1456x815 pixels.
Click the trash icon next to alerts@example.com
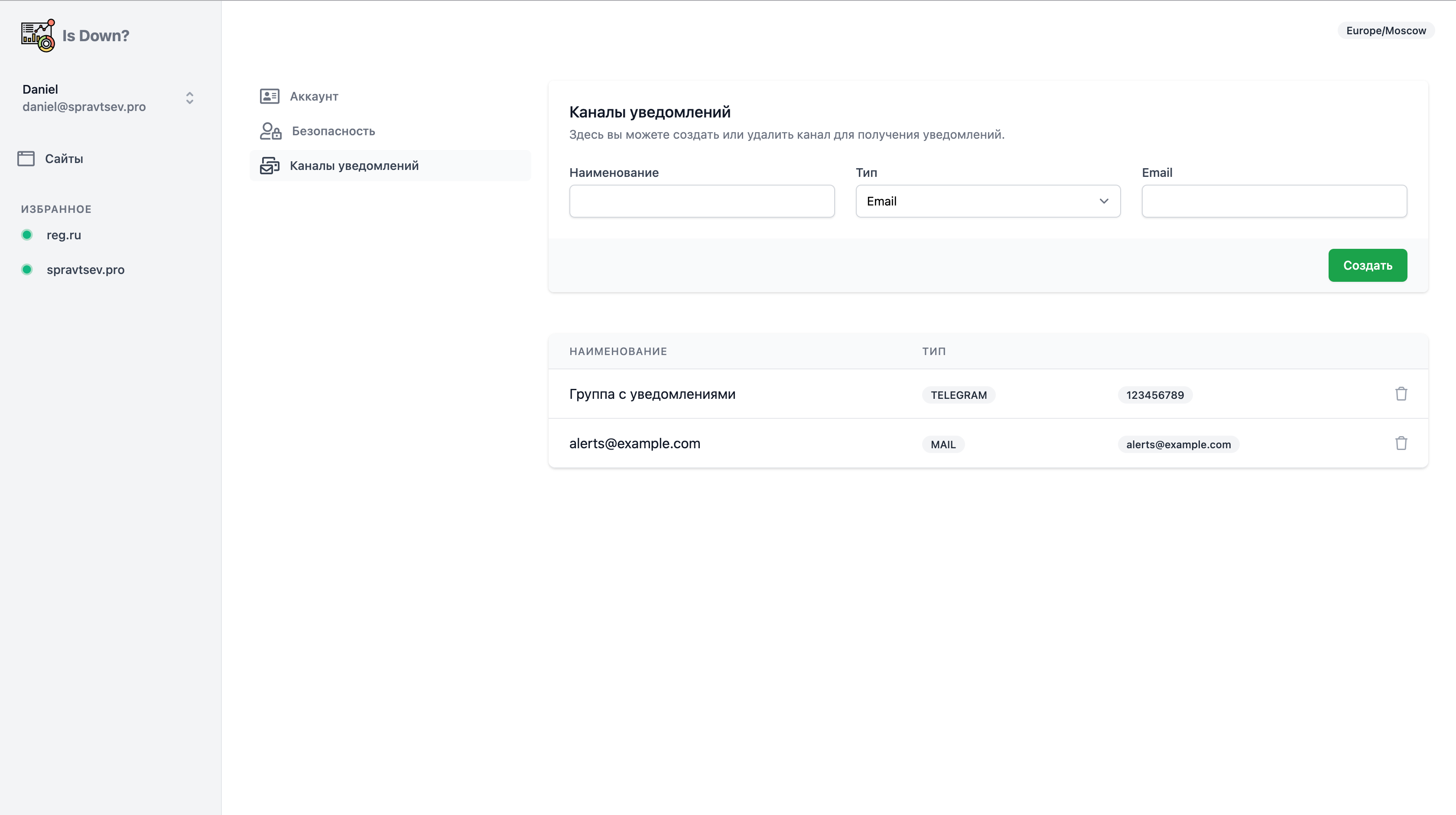1401,443
